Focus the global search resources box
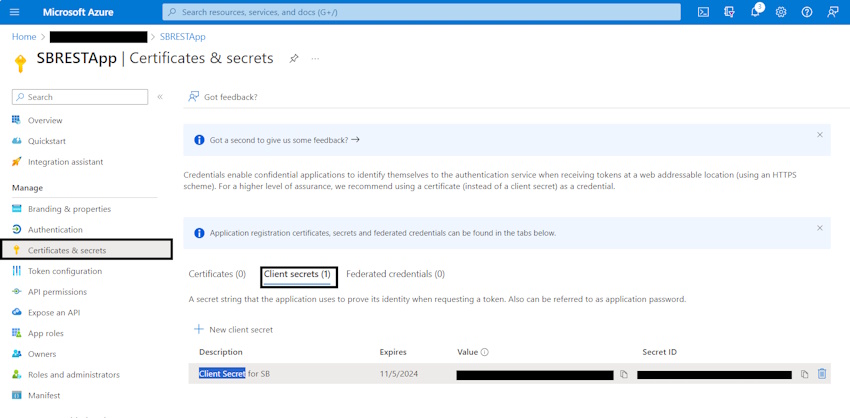This screenshot has height=418, width=850. click(x=421, y=12)
